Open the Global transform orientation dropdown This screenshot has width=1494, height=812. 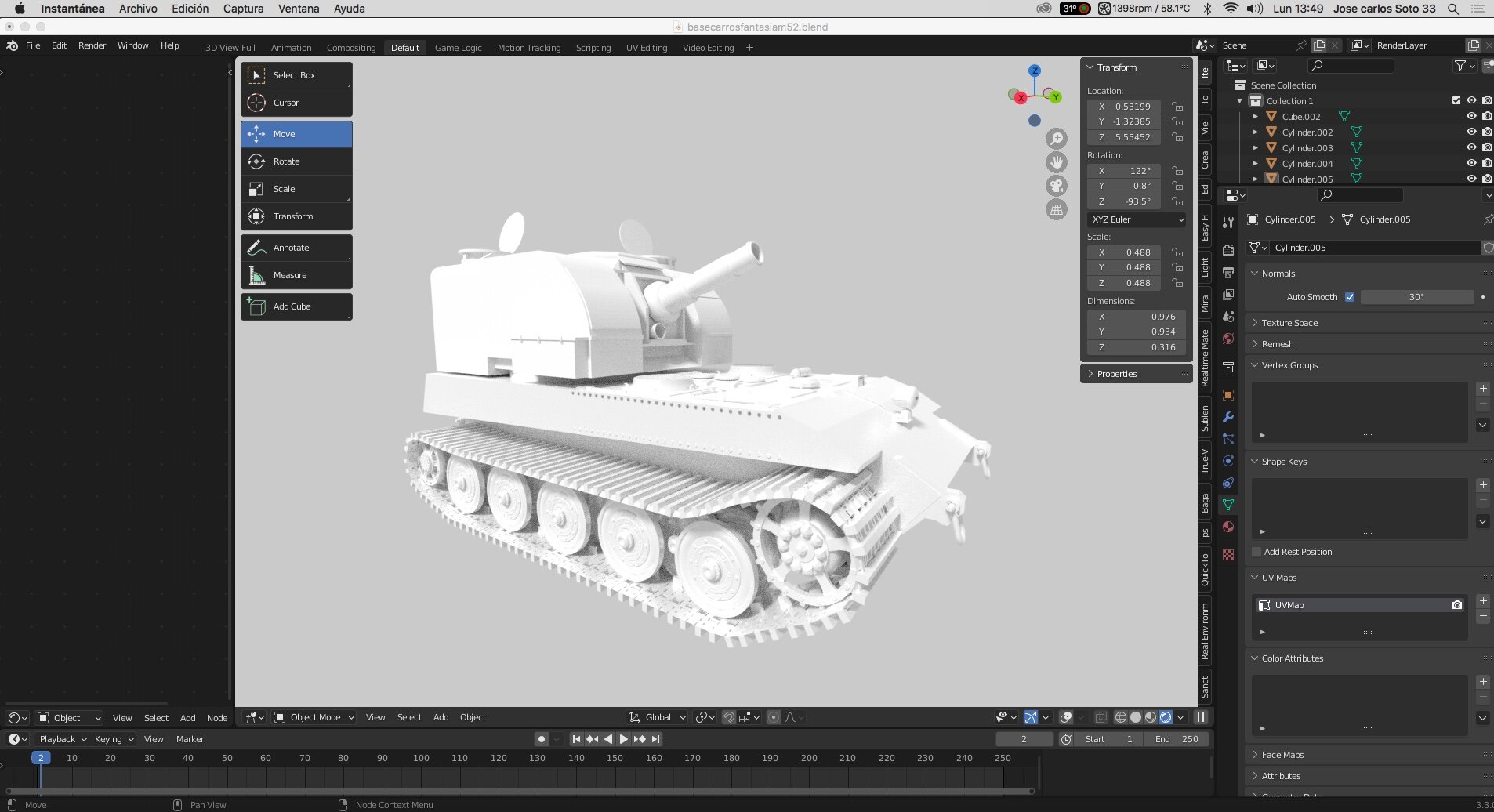pos(657,717)
